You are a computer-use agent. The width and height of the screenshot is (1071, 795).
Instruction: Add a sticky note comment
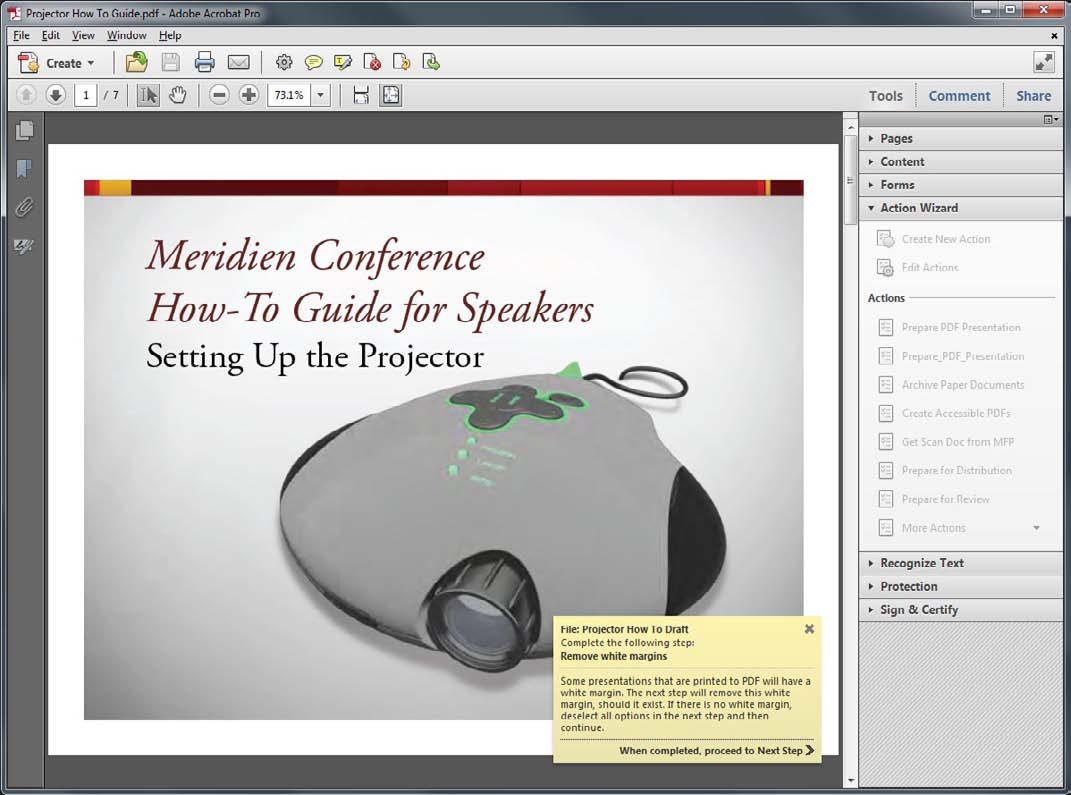[x=314, y=63]
